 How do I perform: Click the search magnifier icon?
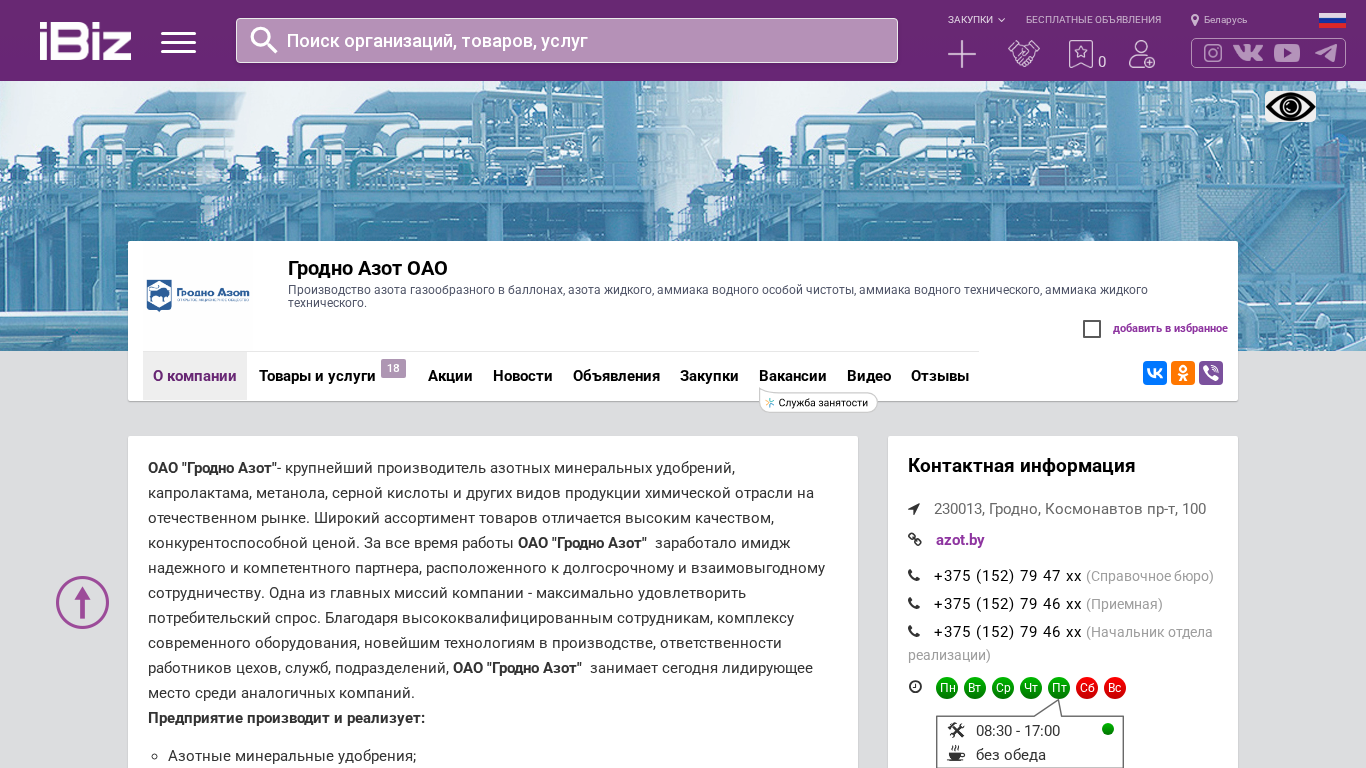point(263,40)
